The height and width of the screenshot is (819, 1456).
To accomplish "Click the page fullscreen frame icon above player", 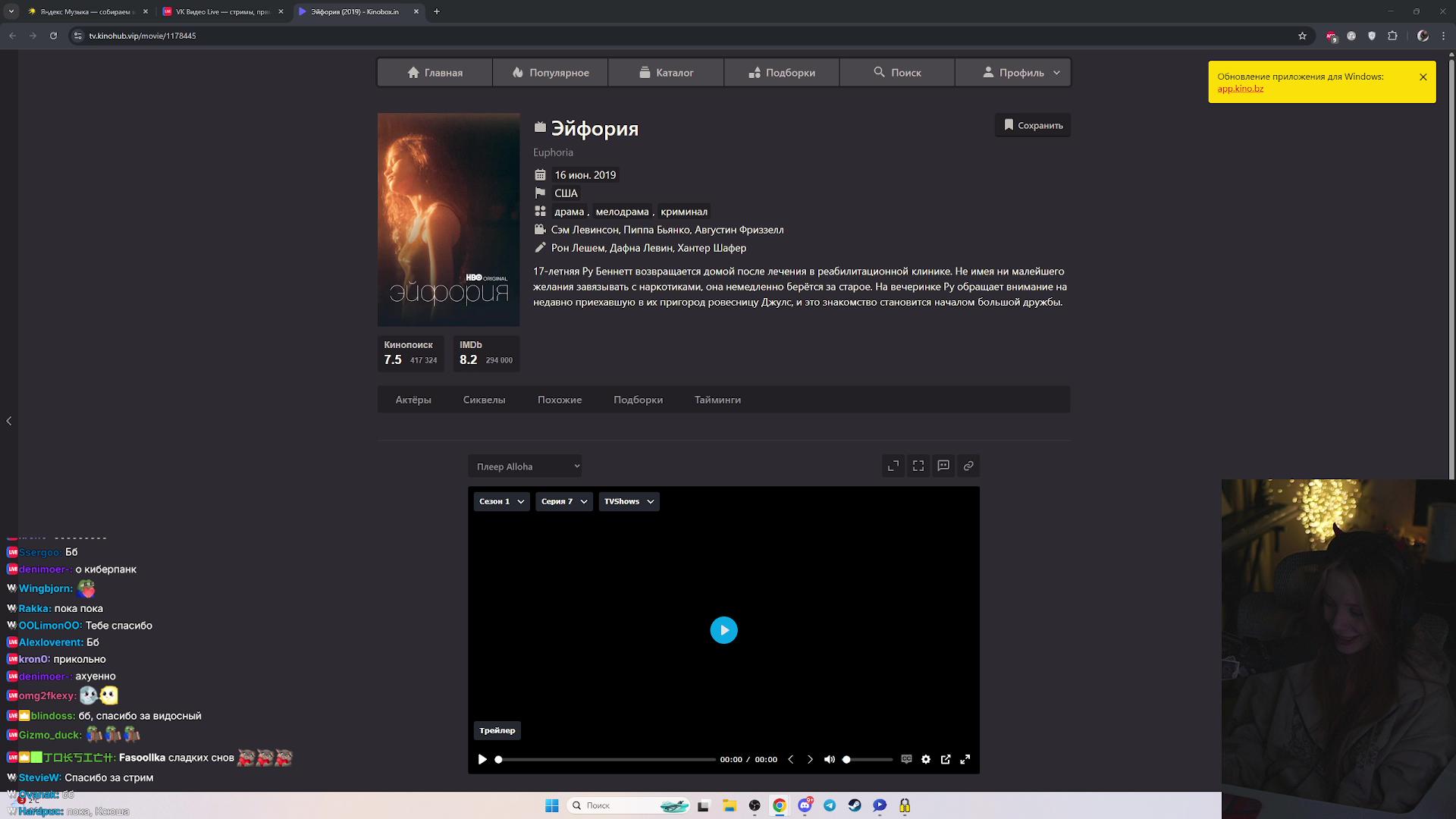I will [x=918, y=466].
